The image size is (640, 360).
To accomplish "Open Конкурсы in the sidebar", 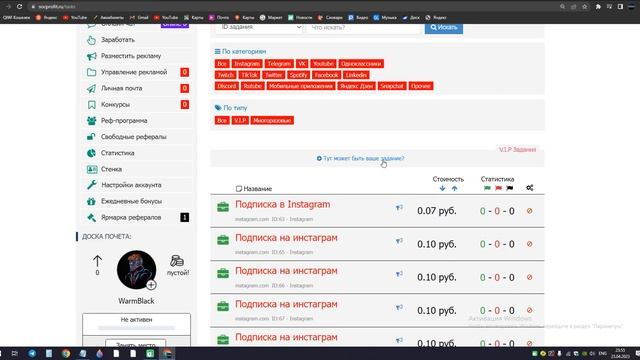I will point(115,104).
